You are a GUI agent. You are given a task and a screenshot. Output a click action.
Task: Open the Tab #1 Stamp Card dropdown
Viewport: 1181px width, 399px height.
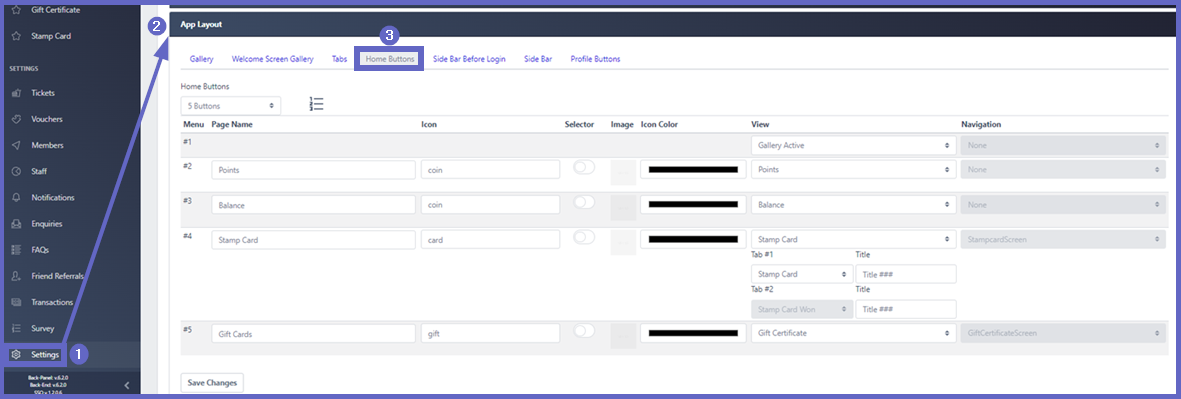802,275
